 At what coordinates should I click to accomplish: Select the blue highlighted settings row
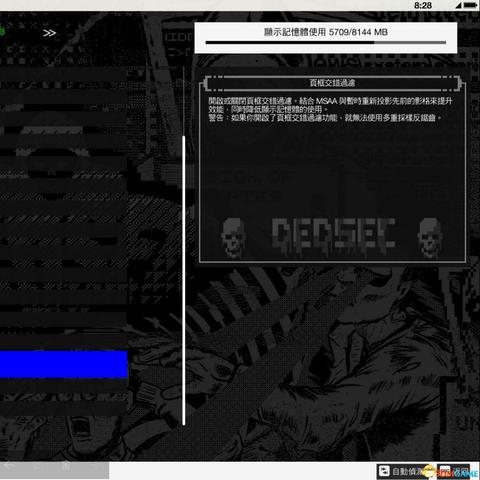(x=64, y=364)
